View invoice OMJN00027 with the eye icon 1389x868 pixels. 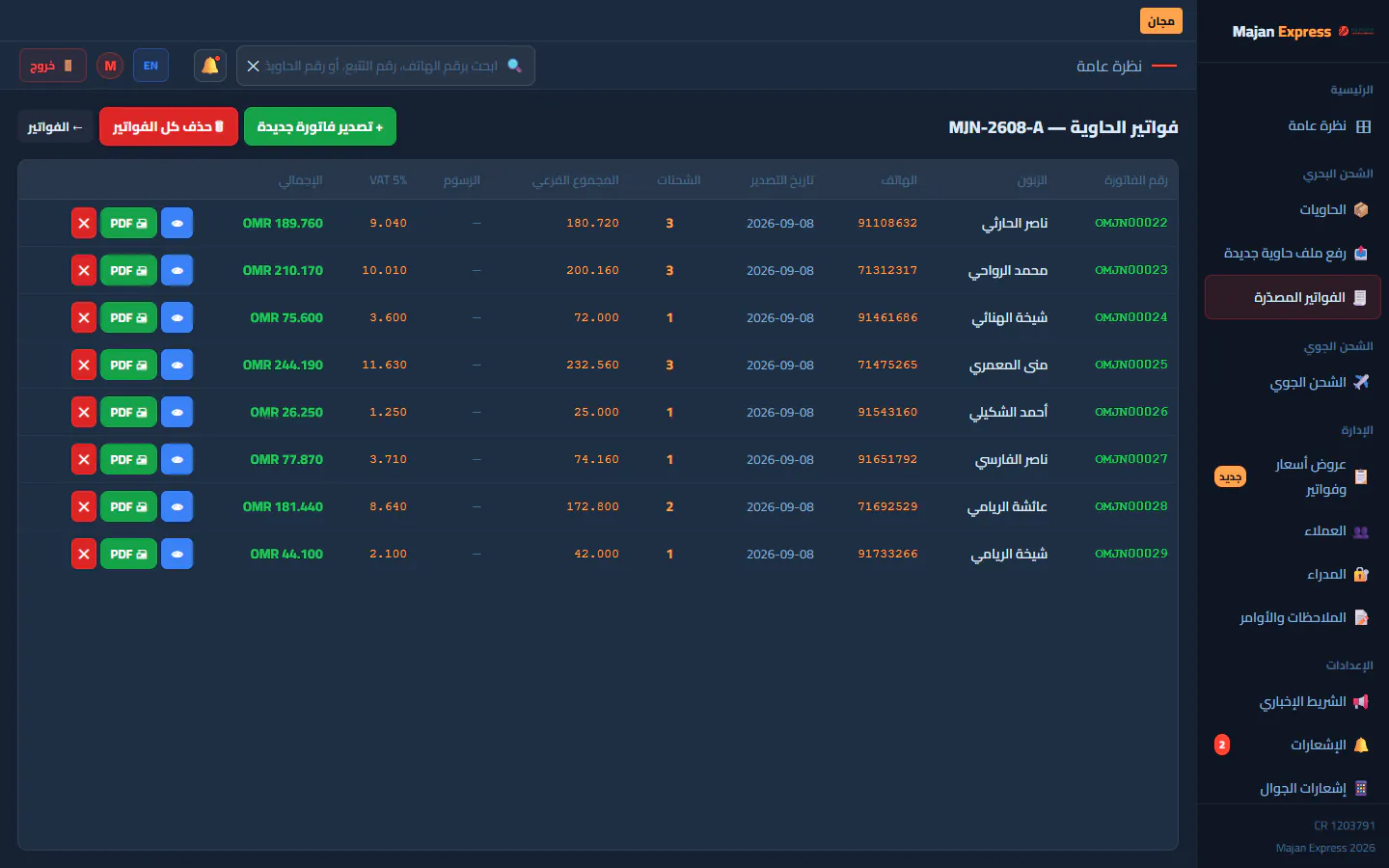(177, 459)
